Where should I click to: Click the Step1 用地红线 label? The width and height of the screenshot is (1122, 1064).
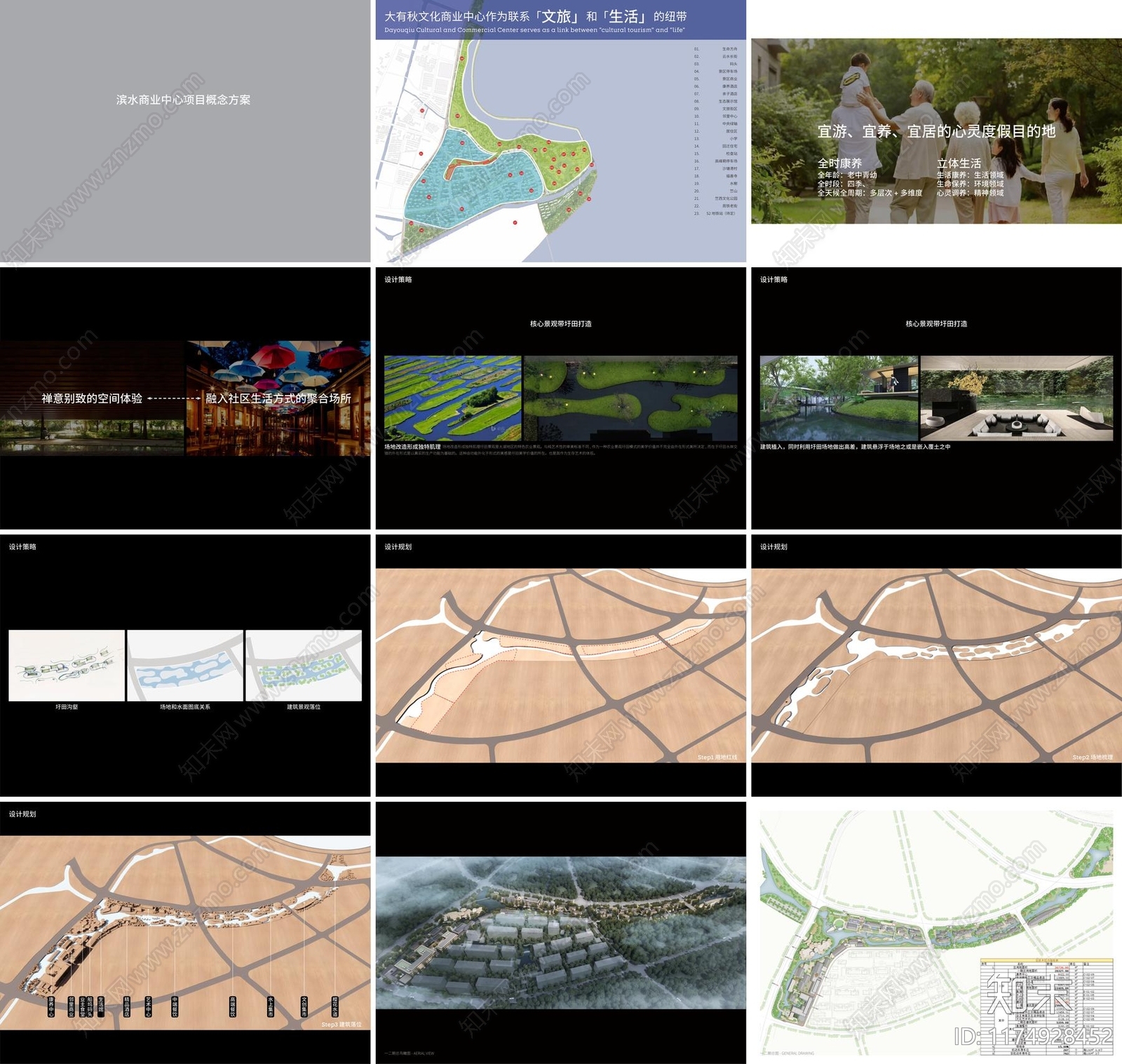(717, 757)
